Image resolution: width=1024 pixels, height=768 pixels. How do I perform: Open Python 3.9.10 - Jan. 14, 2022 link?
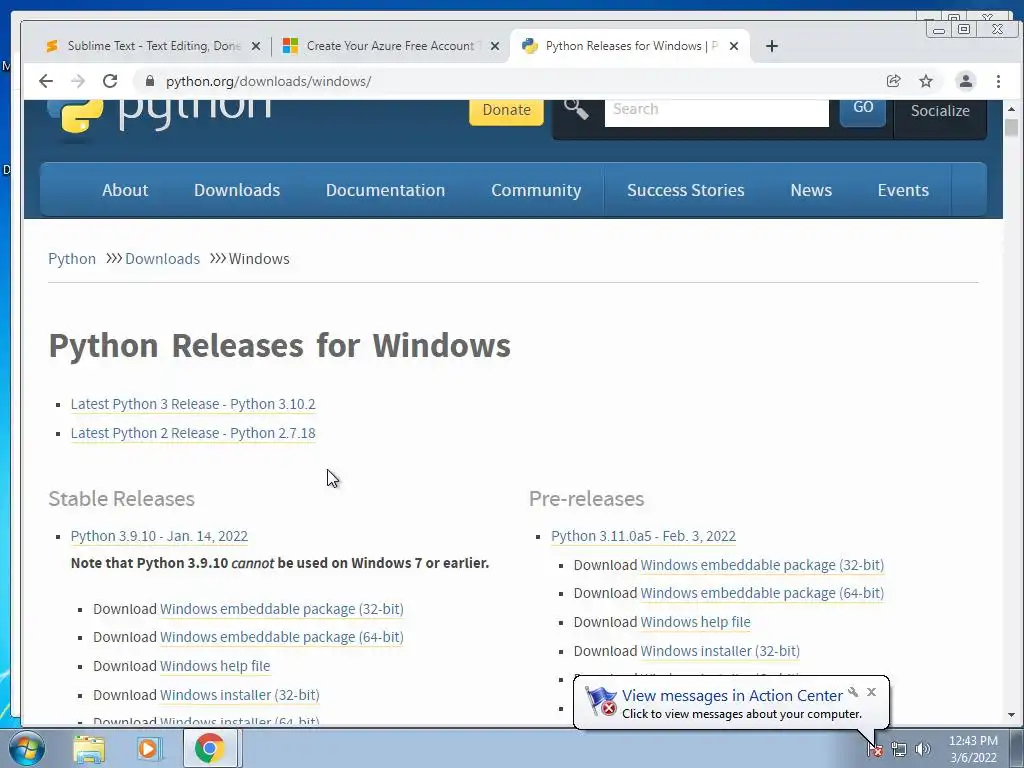tap(159, 536)
